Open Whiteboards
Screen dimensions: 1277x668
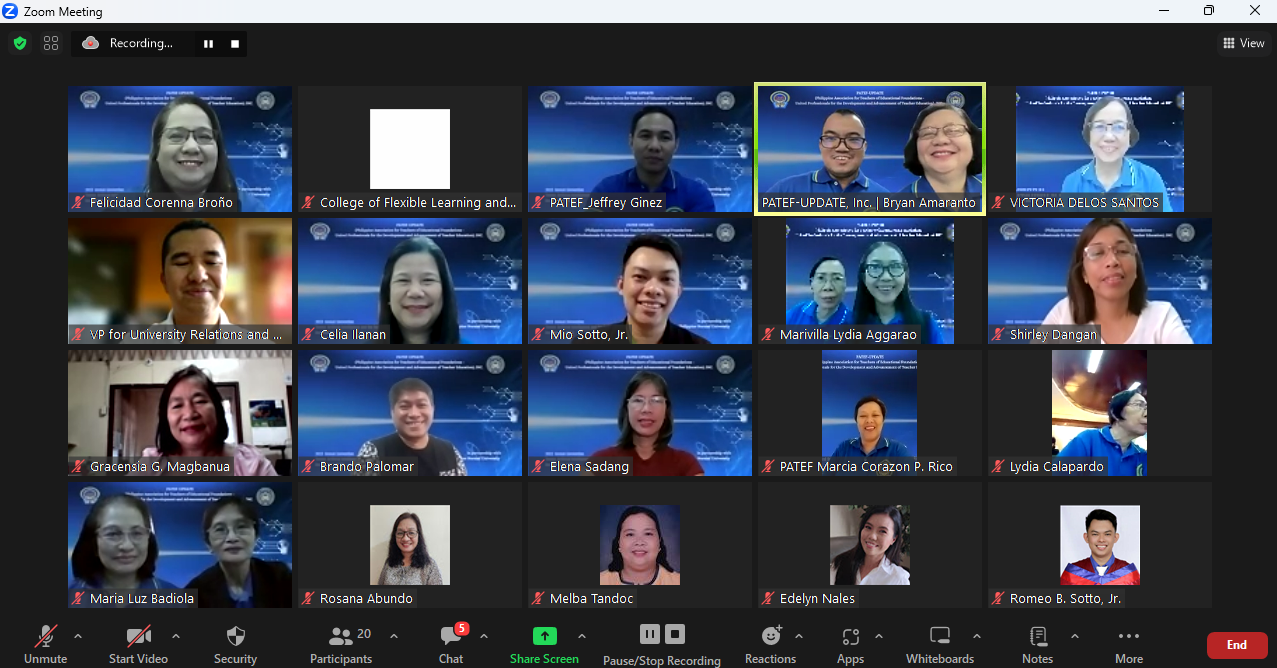[939, 644]
